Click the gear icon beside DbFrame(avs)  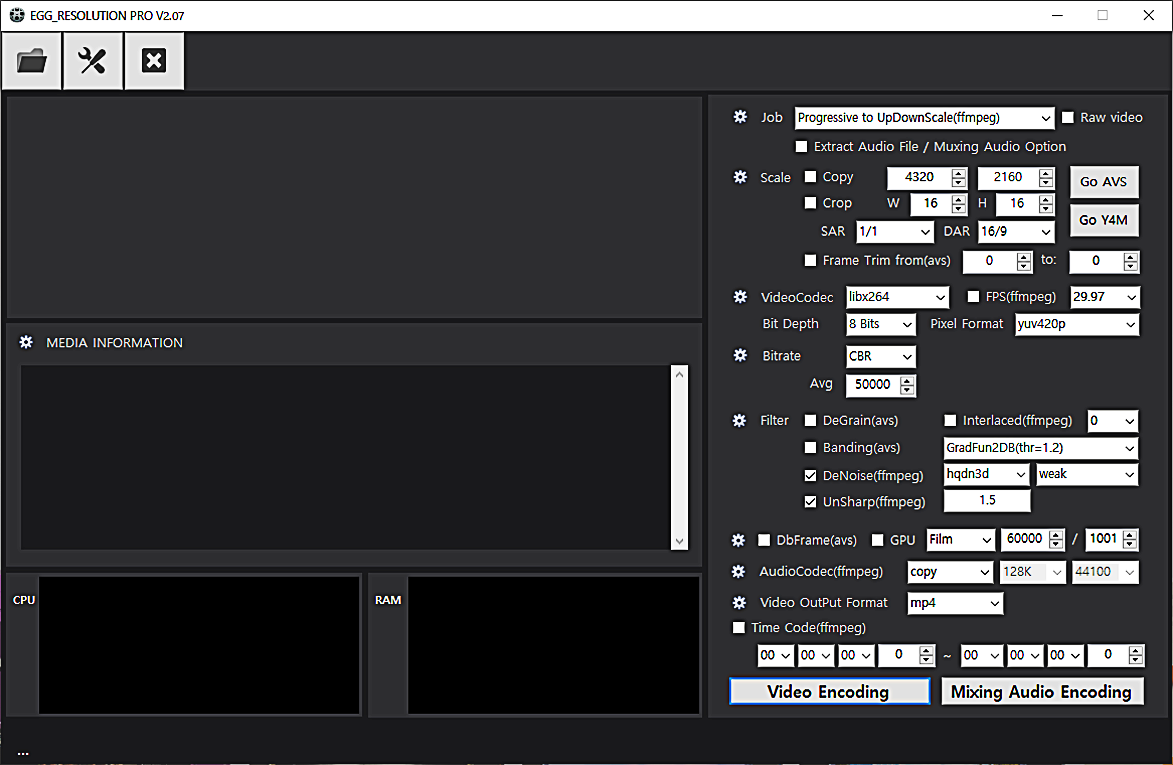coord(738,540)
